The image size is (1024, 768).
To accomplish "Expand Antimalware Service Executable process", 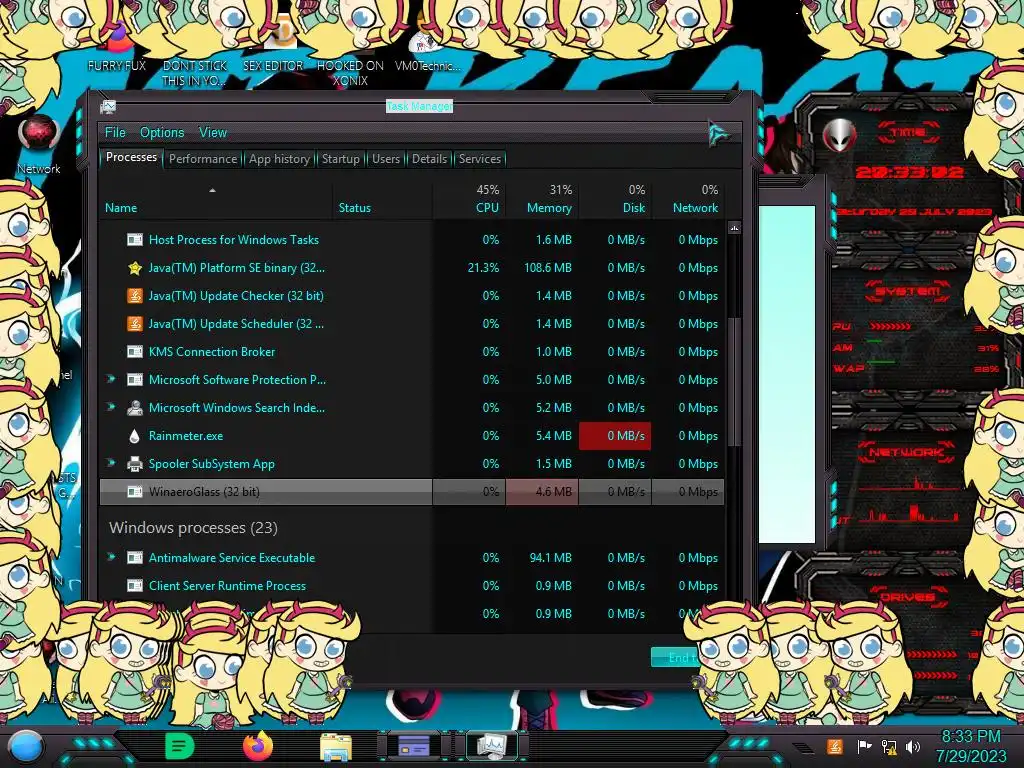I will point(111,557).
